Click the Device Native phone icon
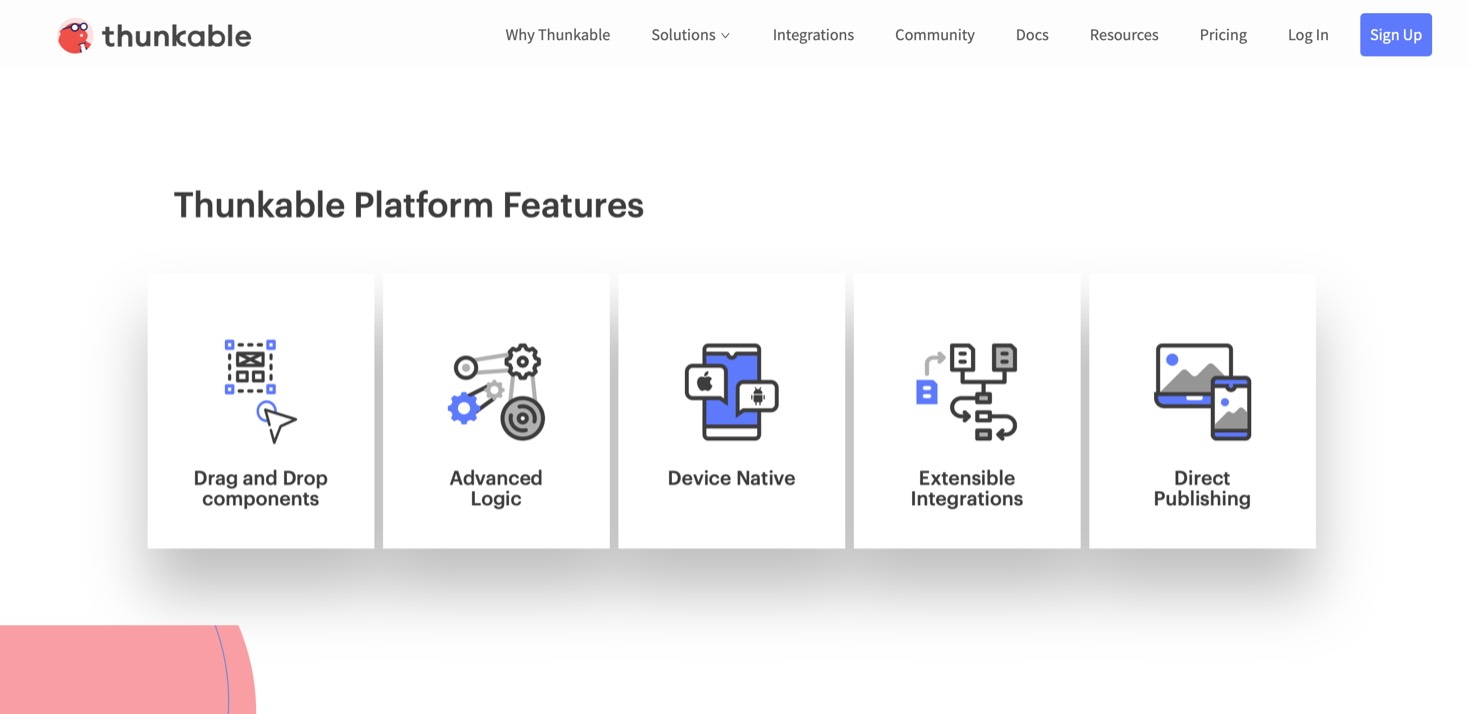1468x714 pixels. coord(731,392)
